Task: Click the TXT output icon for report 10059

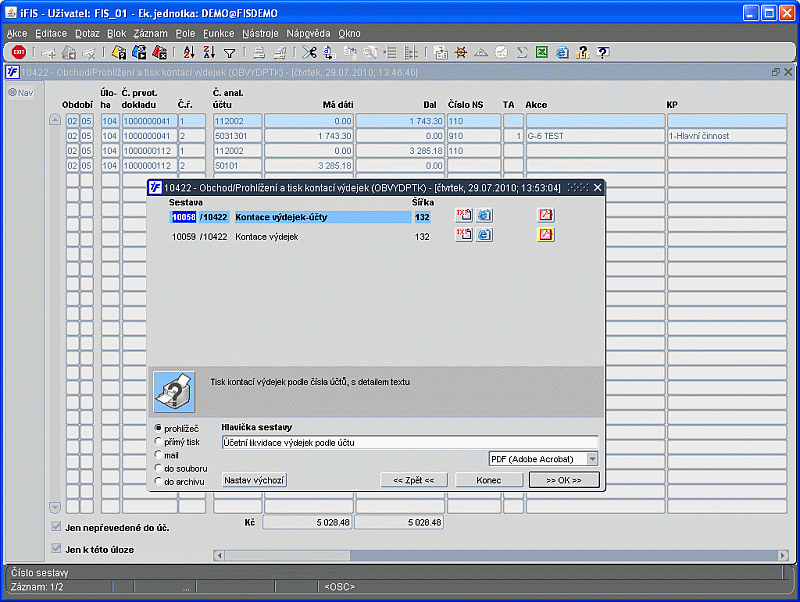Action: click(464, 236)
